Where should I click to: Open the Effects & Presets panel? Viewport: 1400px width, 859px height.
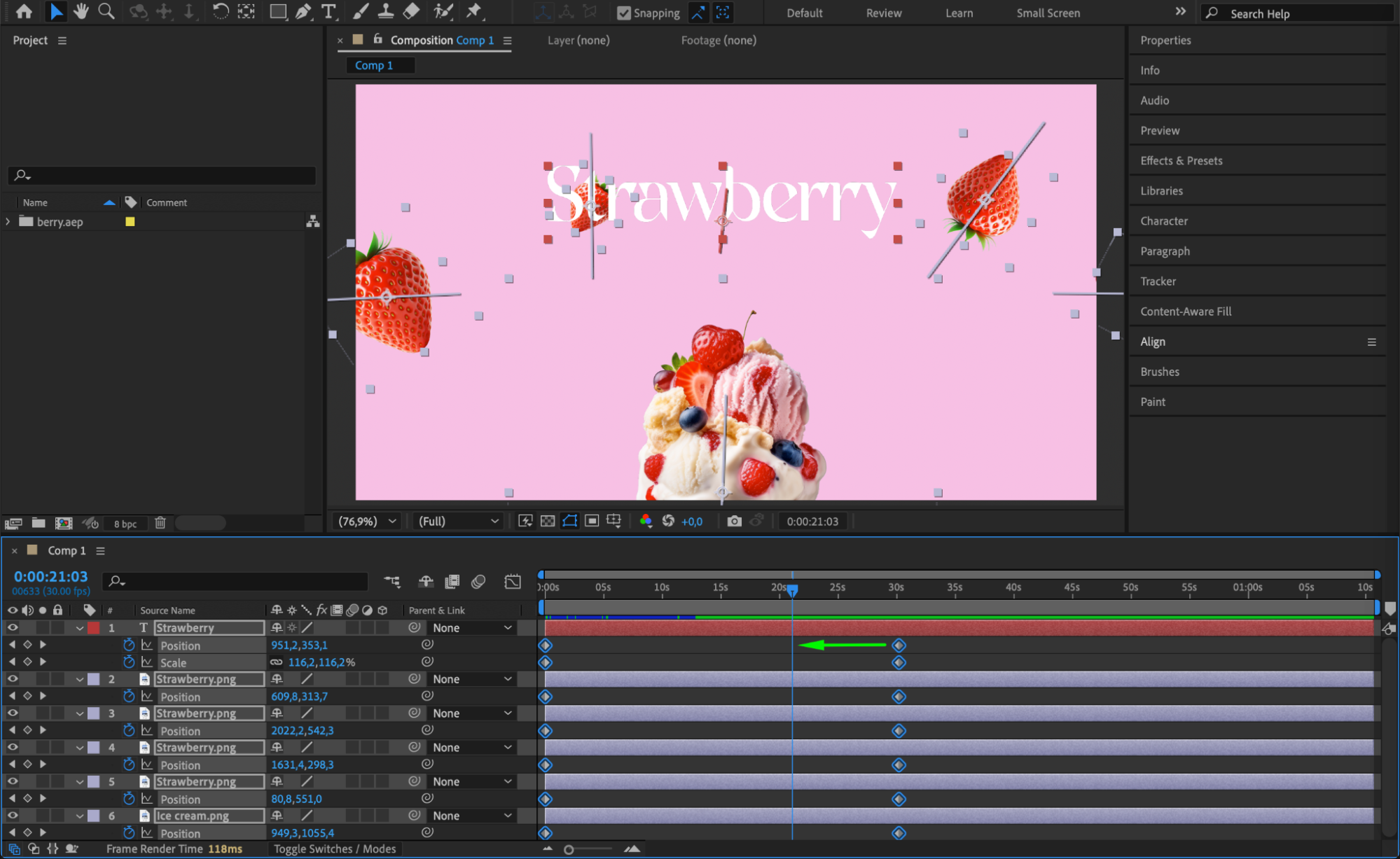click(x=1181, y=160)
